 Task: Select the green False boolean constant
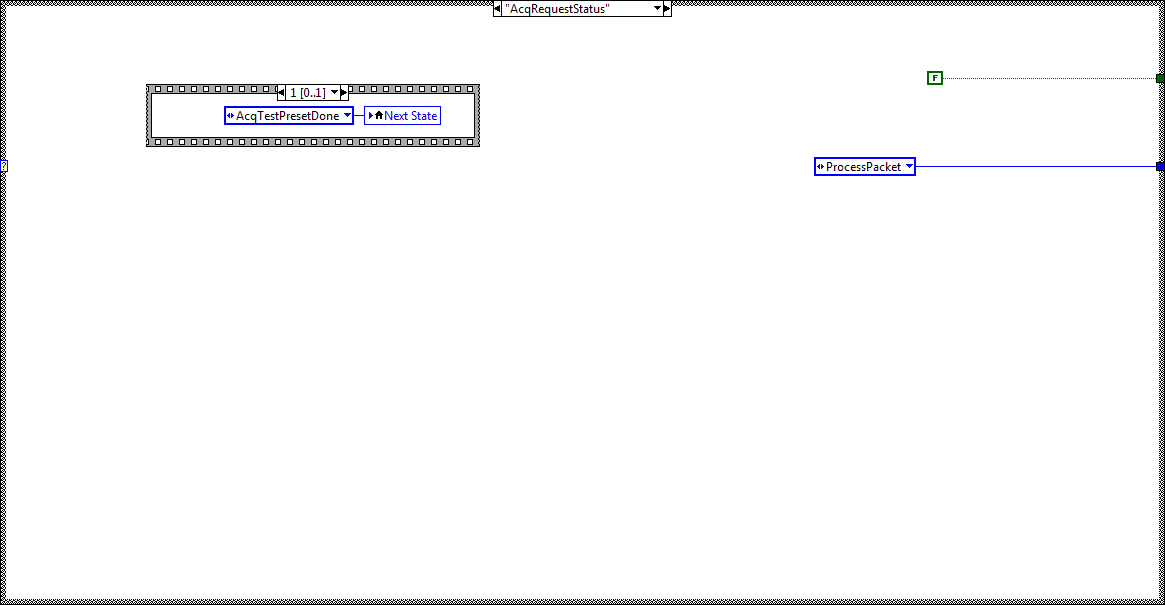[934, 77]
